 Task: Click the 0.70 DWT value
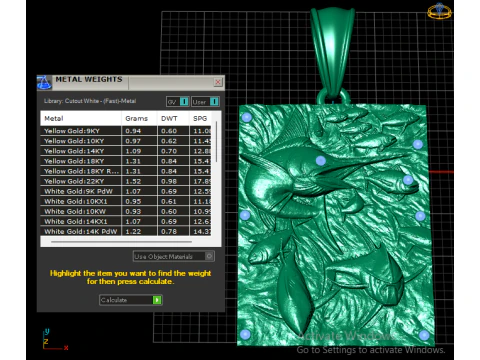169,151
